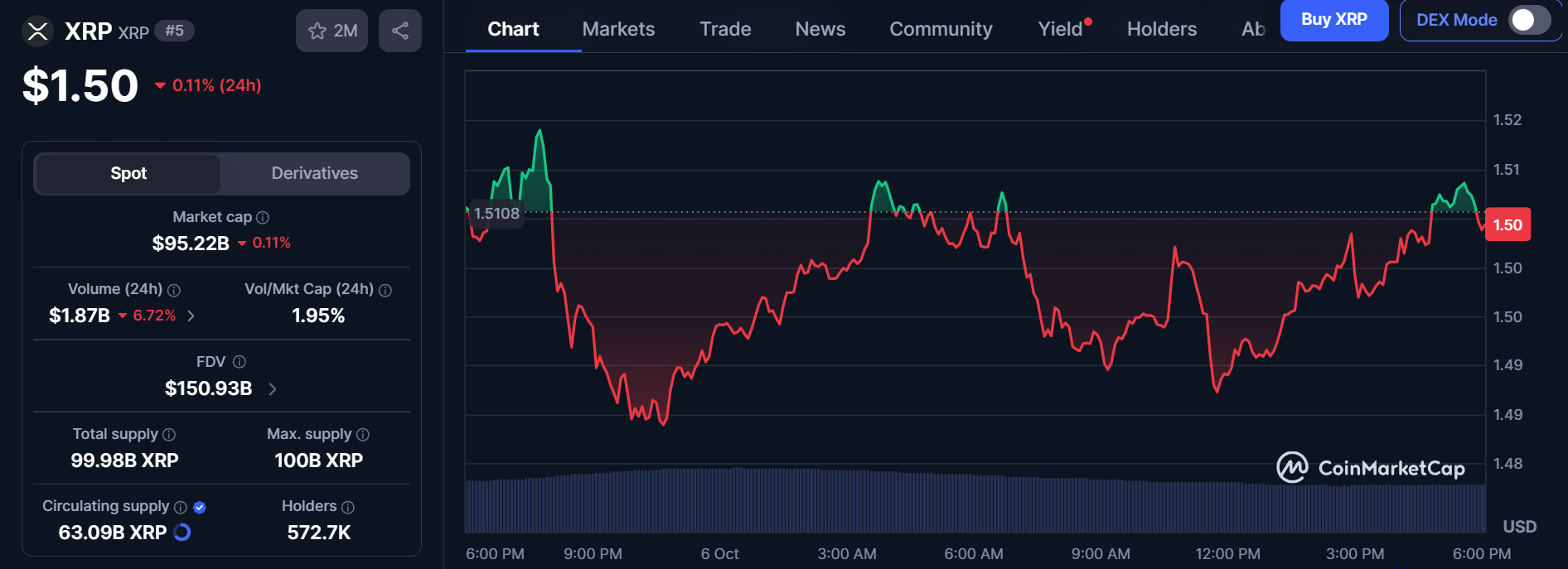
Task: Open the Chart tab
Action: click(513, 29)
